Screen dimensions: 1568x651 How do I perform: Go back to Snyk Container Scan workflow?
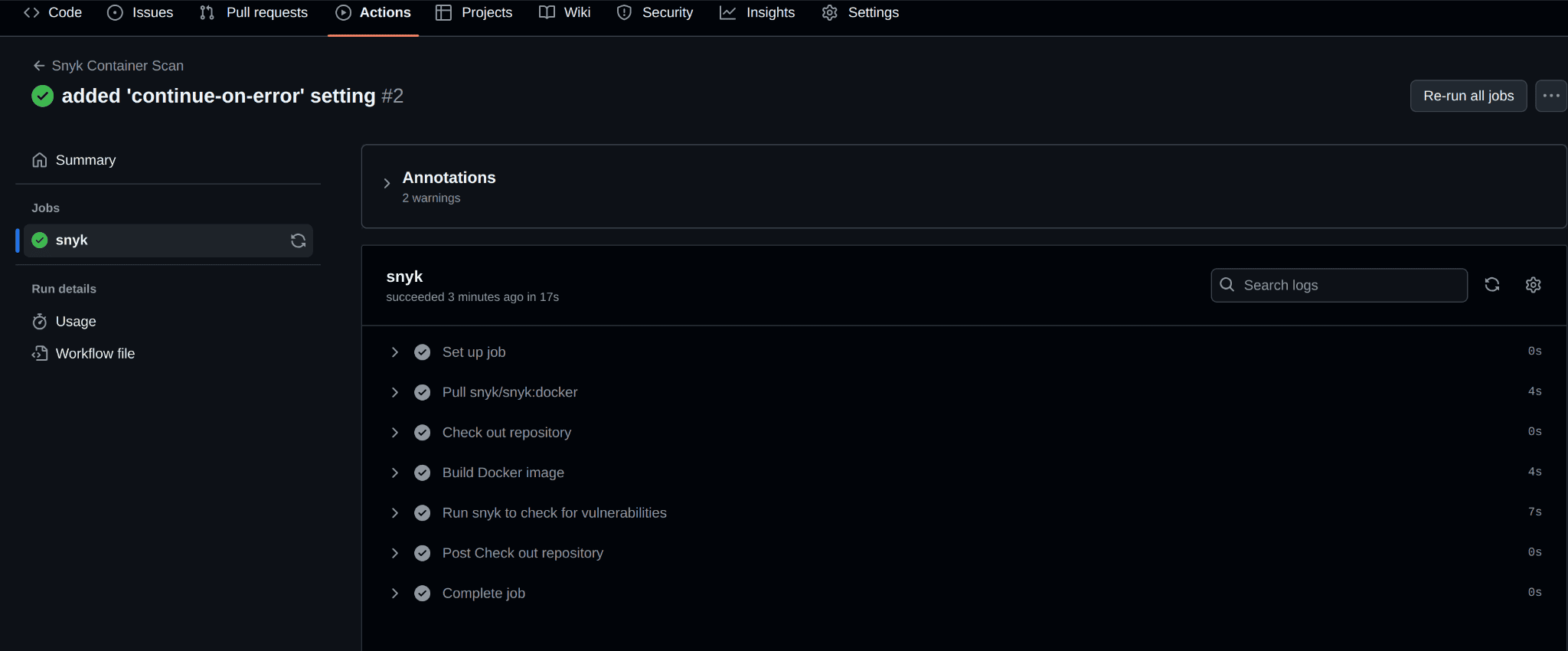click(108, 66)
